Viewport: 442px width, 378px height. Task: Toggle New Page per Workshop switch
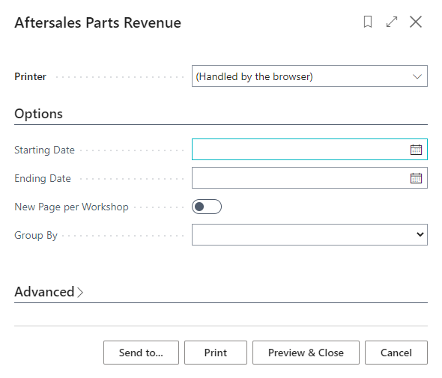pos(207,207)
